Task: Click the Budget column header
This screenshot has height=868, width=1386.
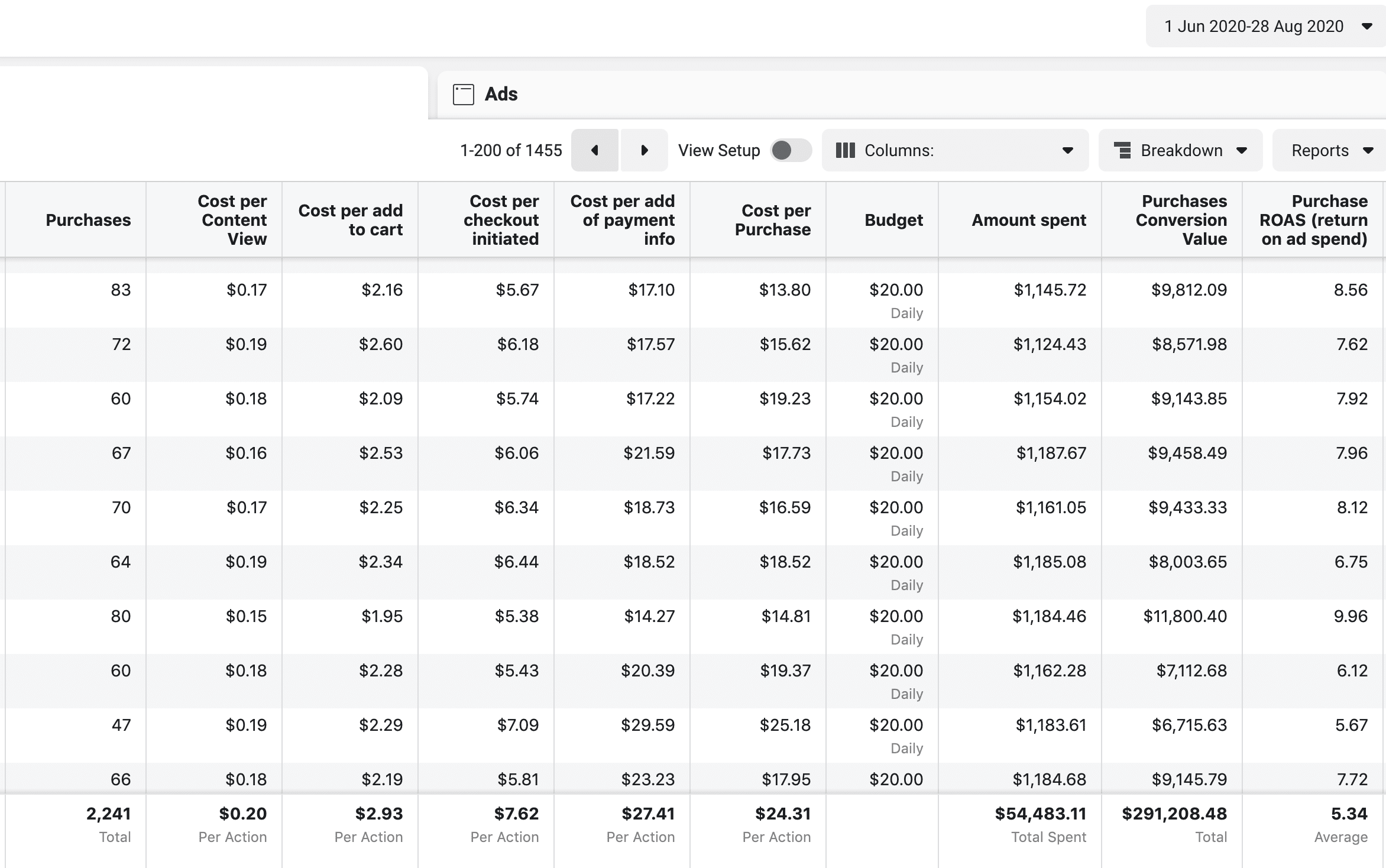Action: [893, 220]
